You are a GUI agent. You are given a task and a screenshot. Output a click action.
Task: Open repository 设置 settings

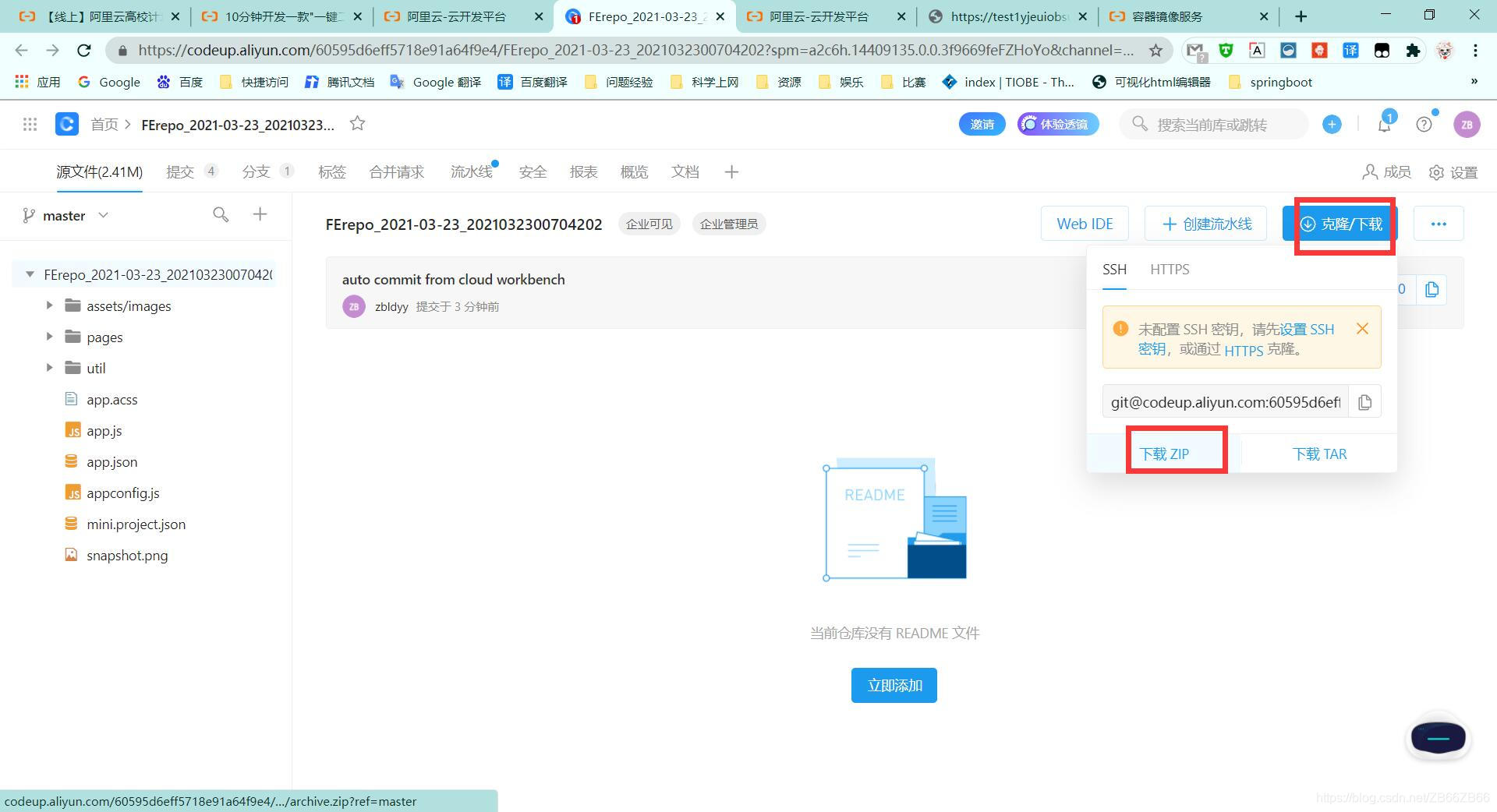pyautogui.click(x=1453, y=172)
